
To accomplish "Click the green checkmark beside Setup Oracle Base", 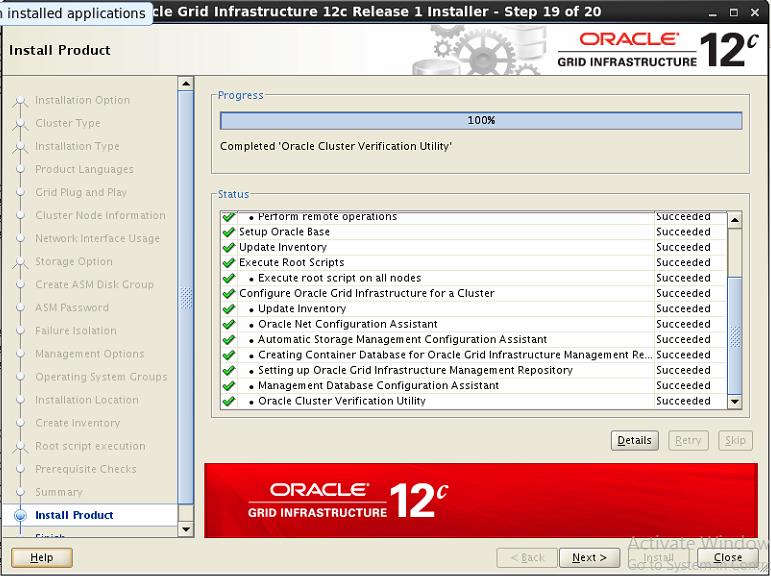I will point(229,232).
